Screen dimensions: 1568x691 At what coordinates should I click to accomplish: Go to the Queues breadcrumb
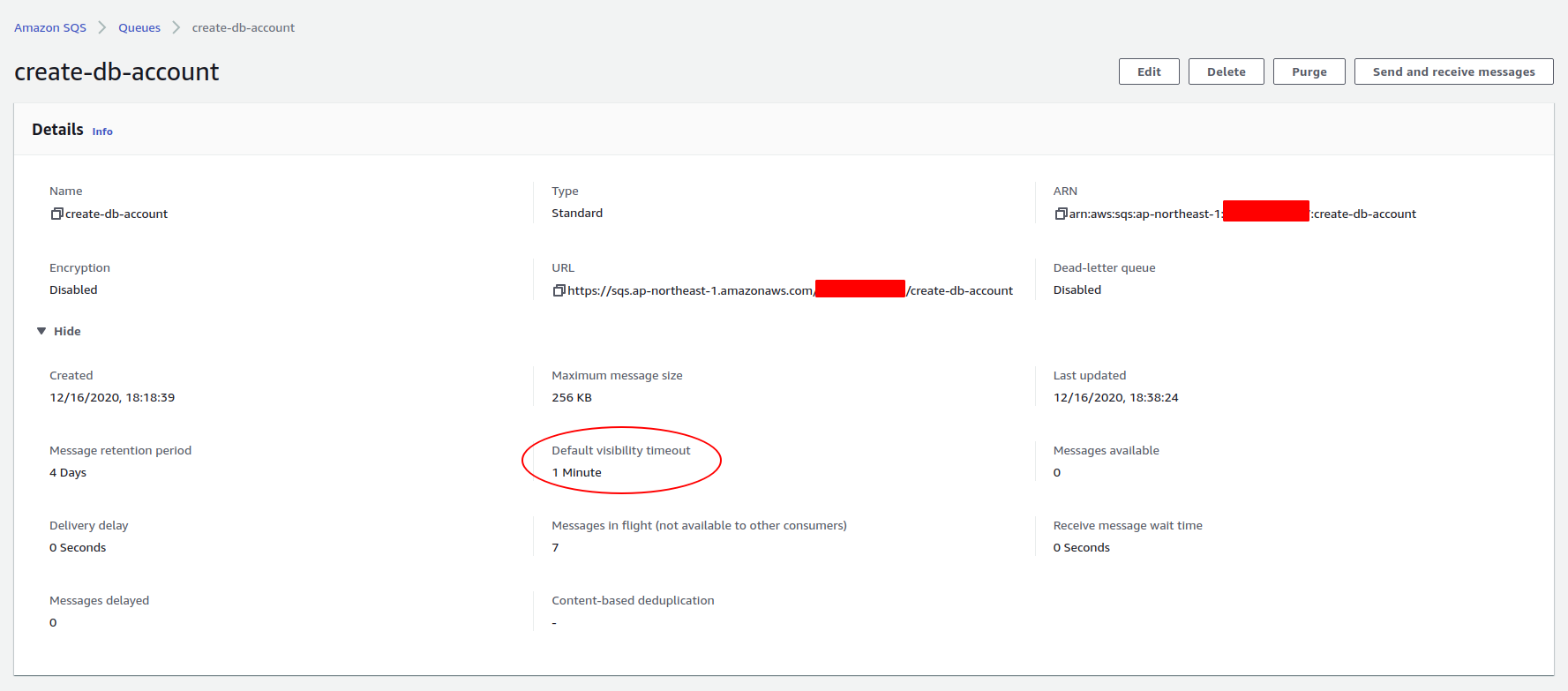click(139, 27)
